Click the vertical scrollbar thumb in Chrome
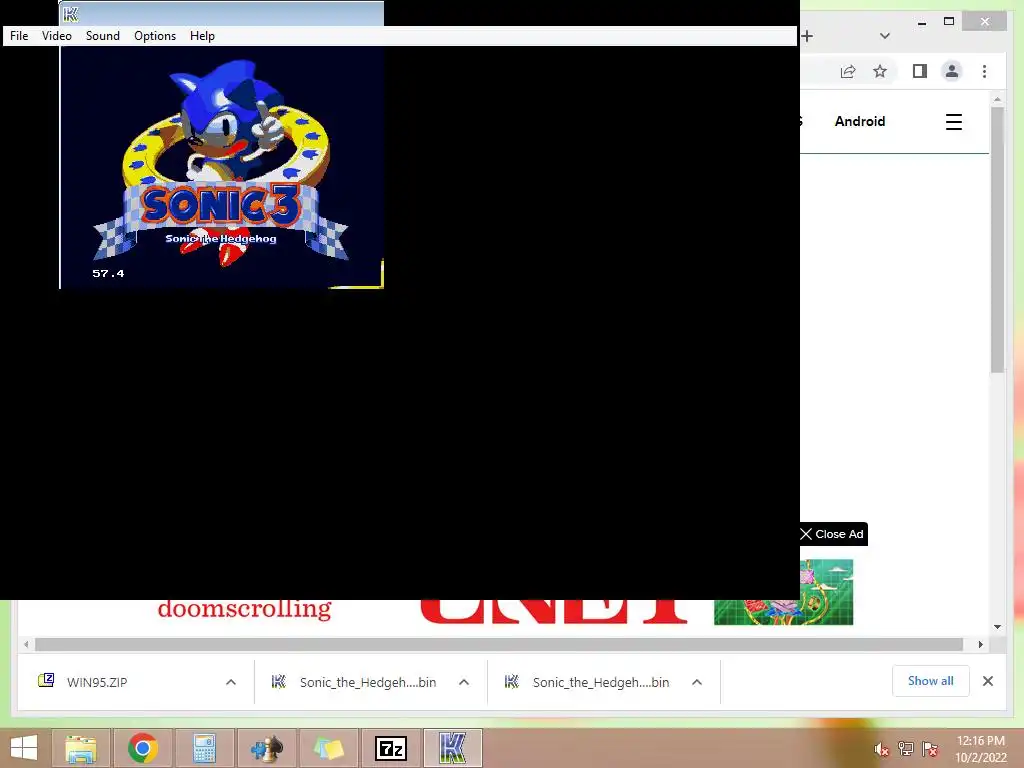Viewport: 1024px width, 768px height. click(997, 239)
